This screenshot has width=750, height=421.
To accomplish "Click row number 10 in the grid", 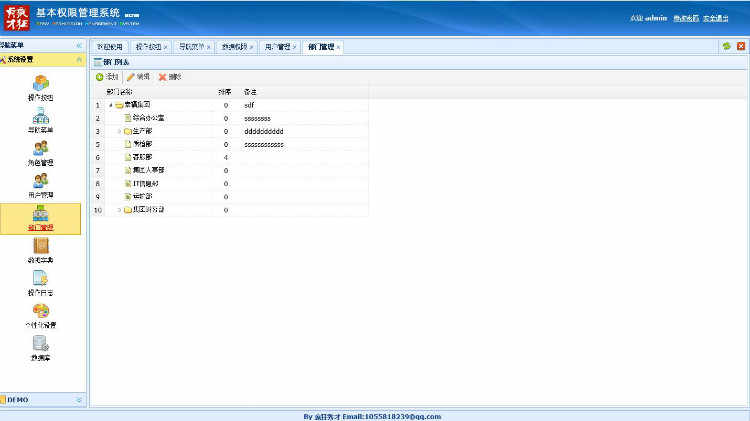I will [x=98, y=210].
